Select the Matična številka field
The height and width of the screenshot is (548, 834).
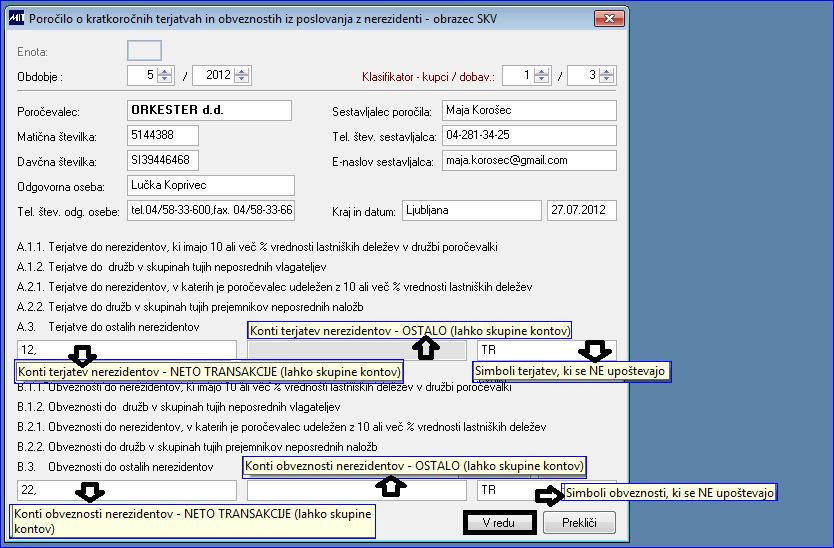click(163, 136)
